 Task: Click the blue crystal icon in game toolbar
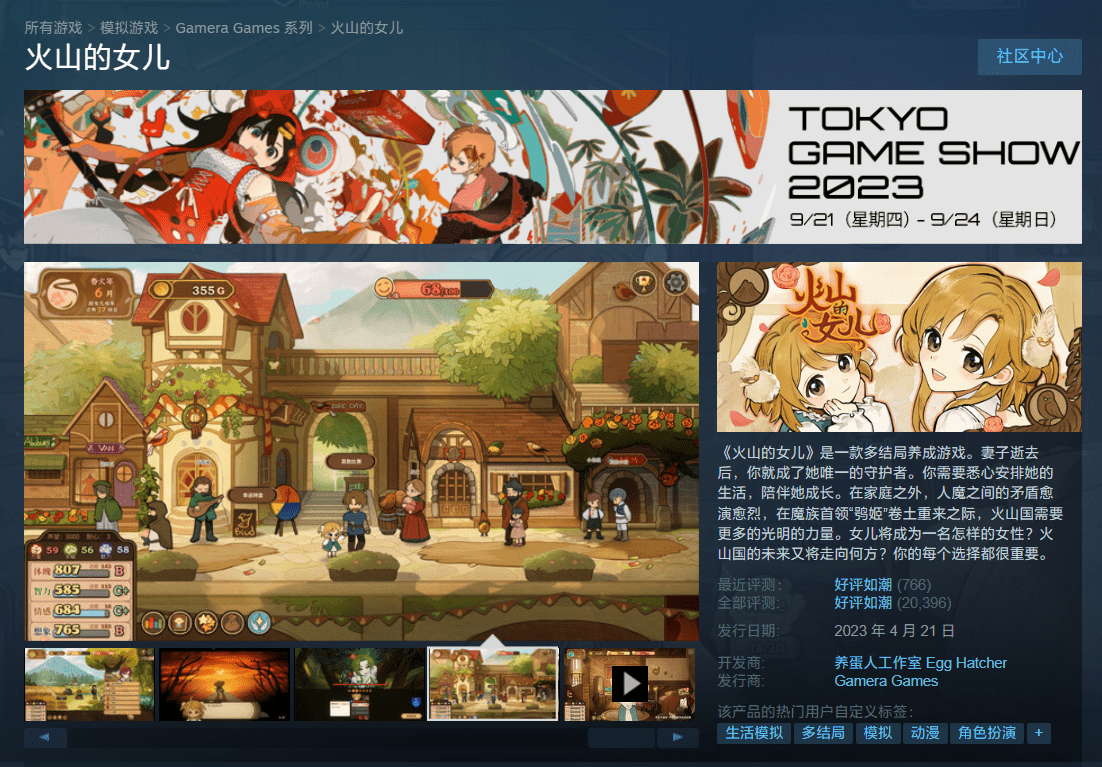[x=258, y=623]
